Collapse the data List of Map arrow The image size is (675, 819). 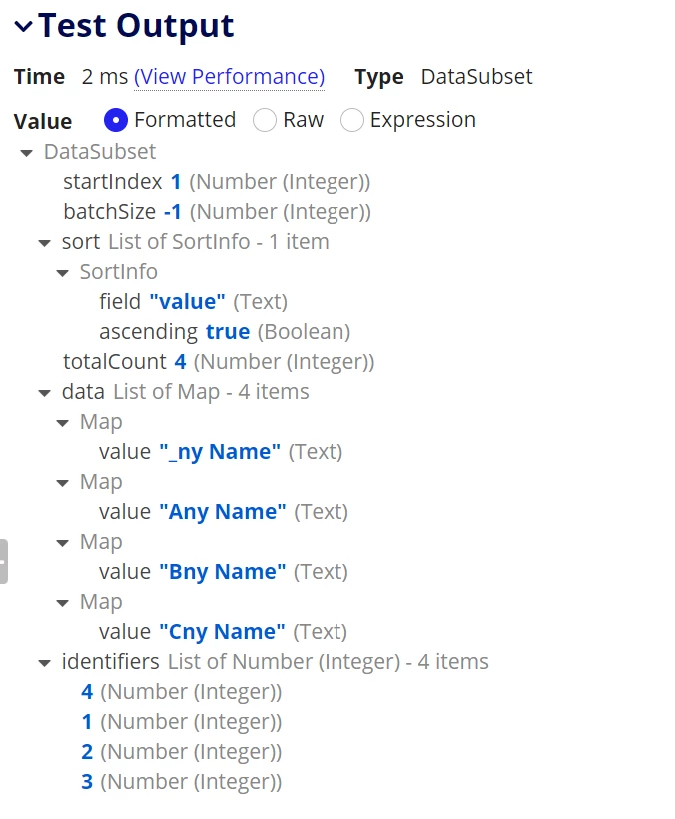coord(45,393)
